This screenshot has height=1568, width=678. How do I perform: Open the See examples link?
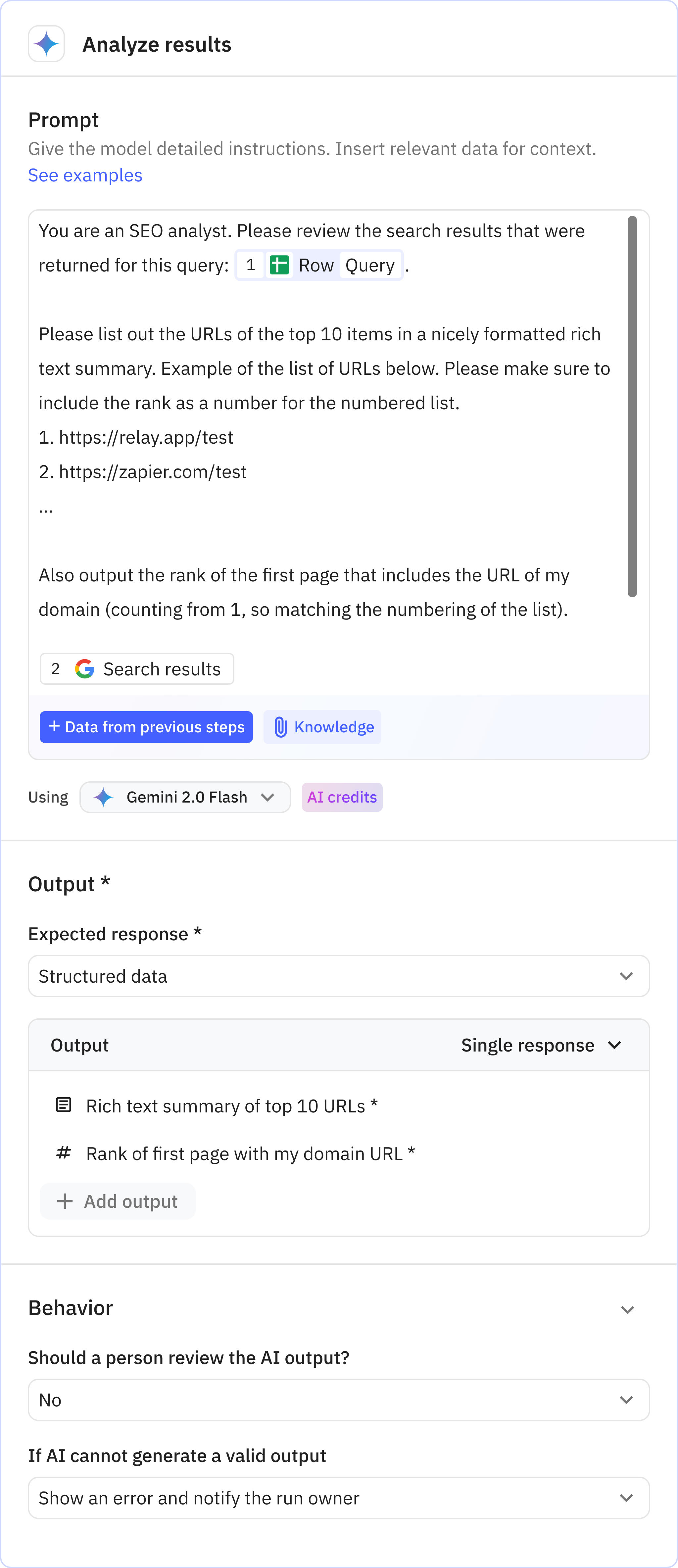tap(85, 175)
